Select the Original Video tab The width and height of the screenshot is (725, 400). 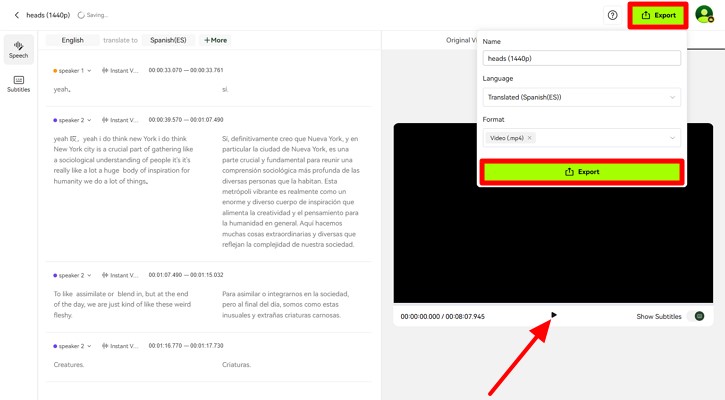coord(461,40)
